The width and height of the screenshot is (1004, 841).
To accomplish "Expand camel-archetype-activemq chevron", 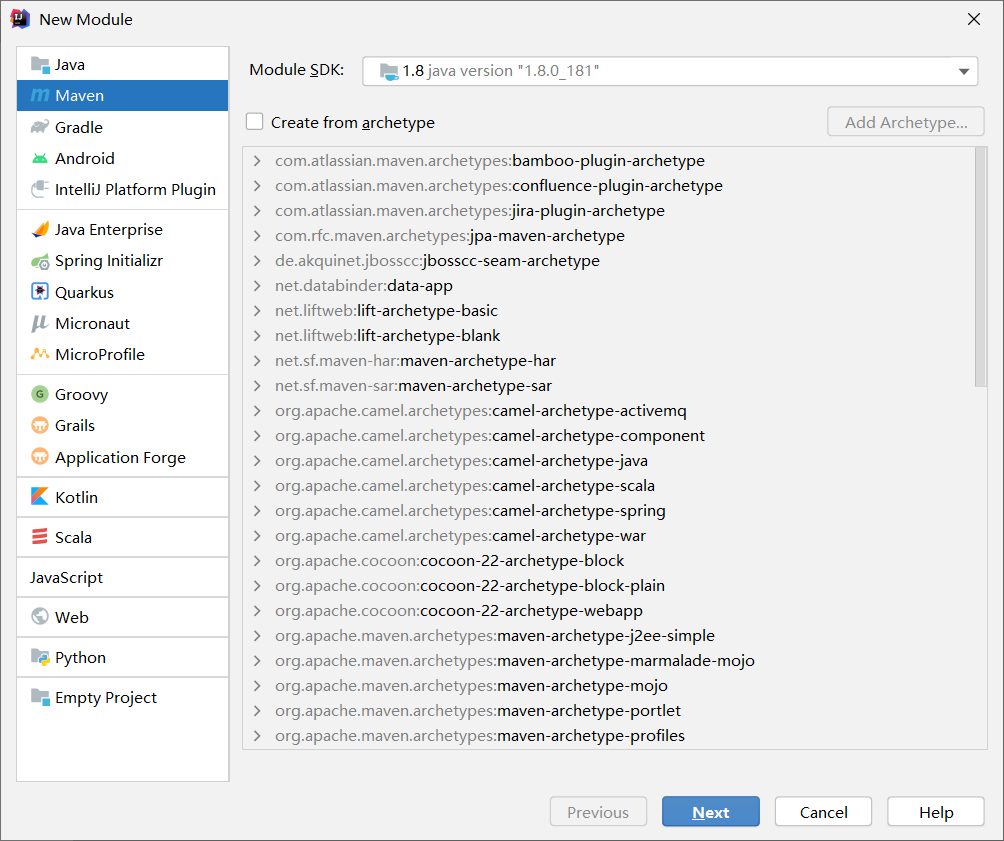I will [257, 411].
